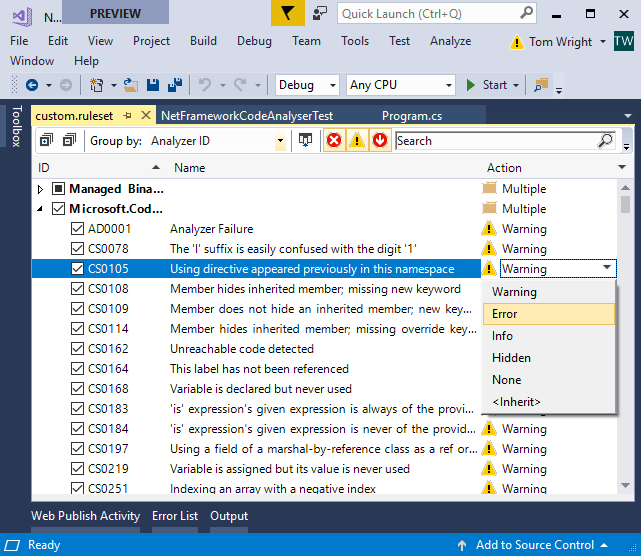This screenshot has height=556, width=641.
Task: Open the Start button dropdown arrow
Action: pyautogui.click(x=516, y=85)
